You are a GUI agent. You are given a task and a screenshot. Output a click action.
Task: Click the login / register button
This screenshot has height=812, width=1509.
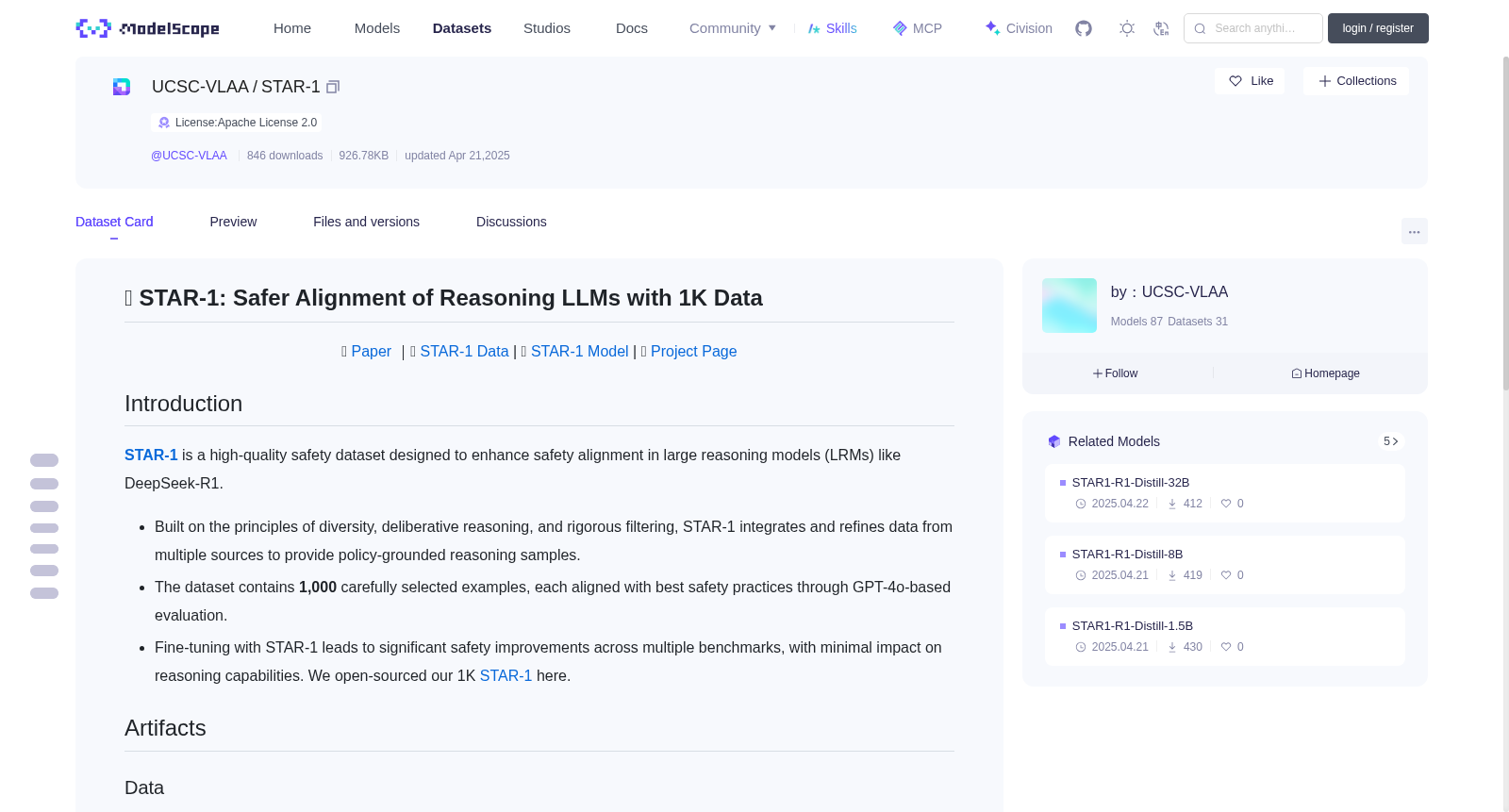pyautogui.click(x=1378, y=28)
